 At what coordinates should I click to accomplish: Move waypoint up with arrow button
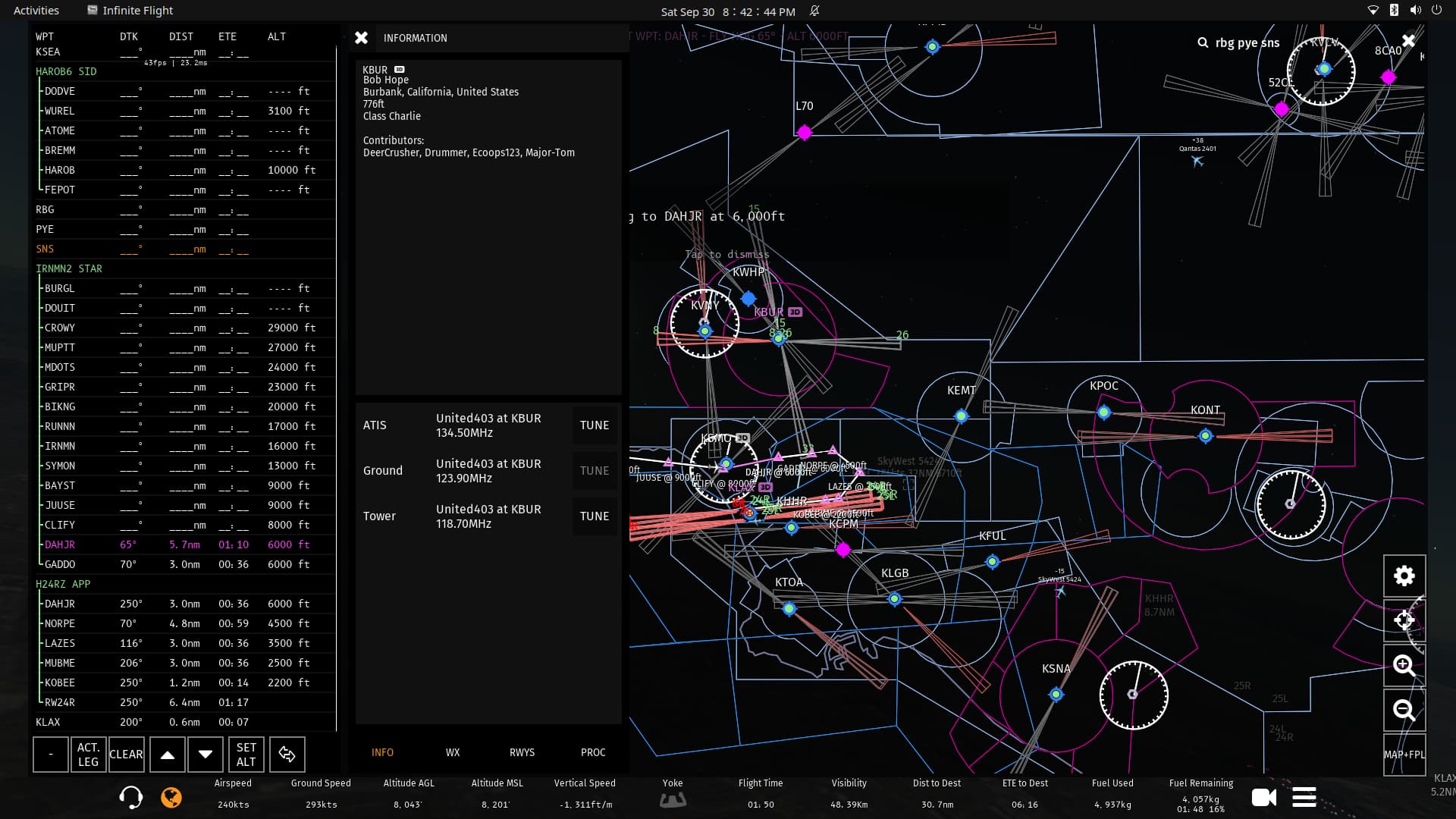point(168,755)
